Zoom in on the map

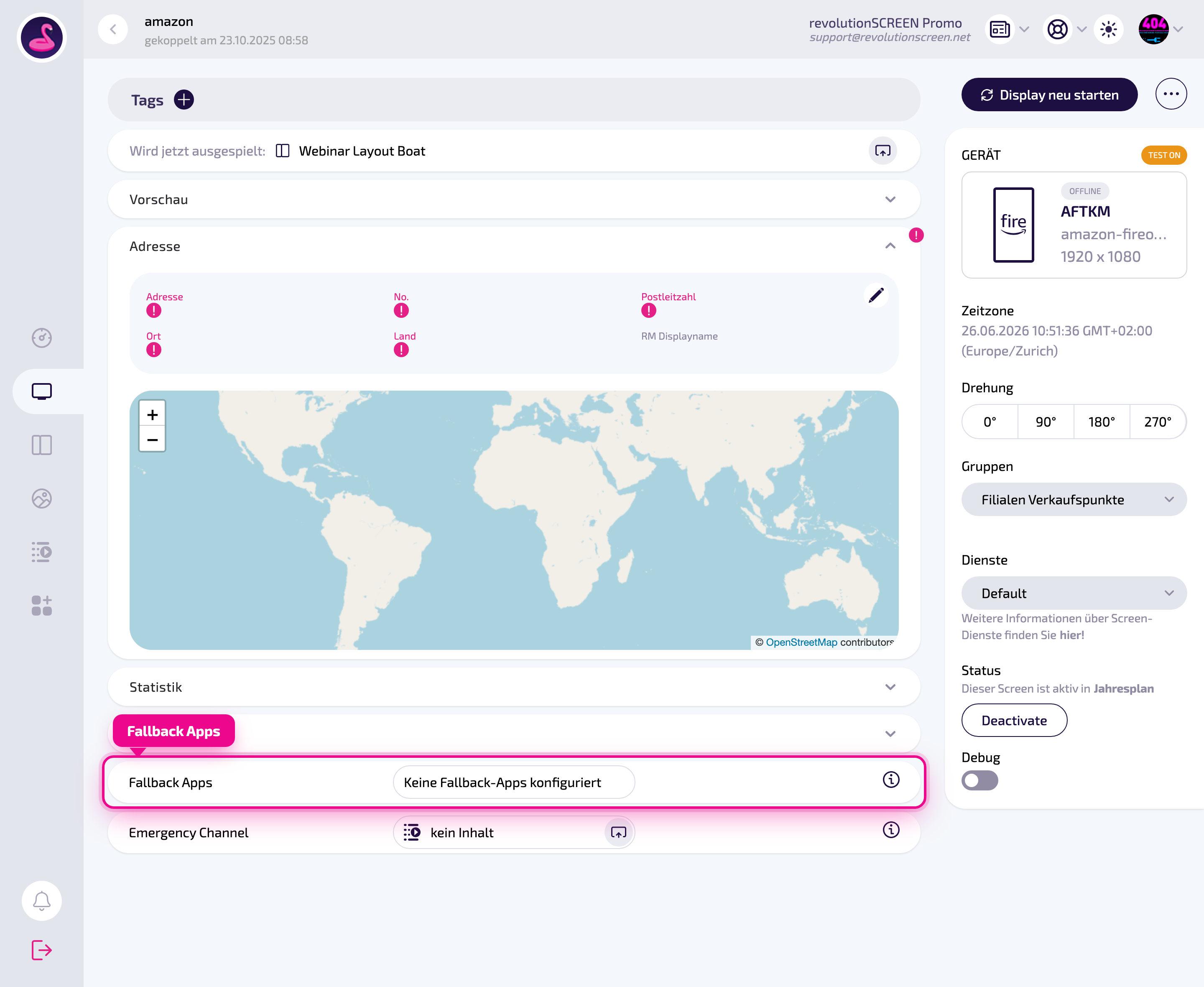tap(152, 414)
